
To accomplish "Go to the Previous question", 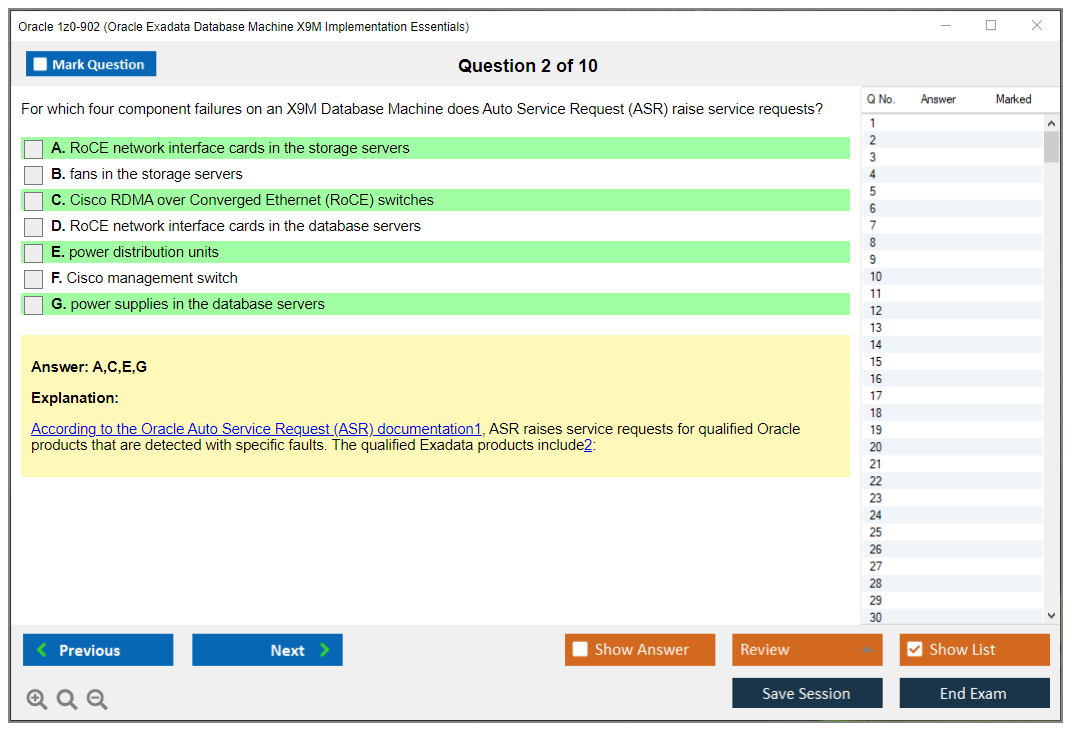I will [x=97, y=649].
